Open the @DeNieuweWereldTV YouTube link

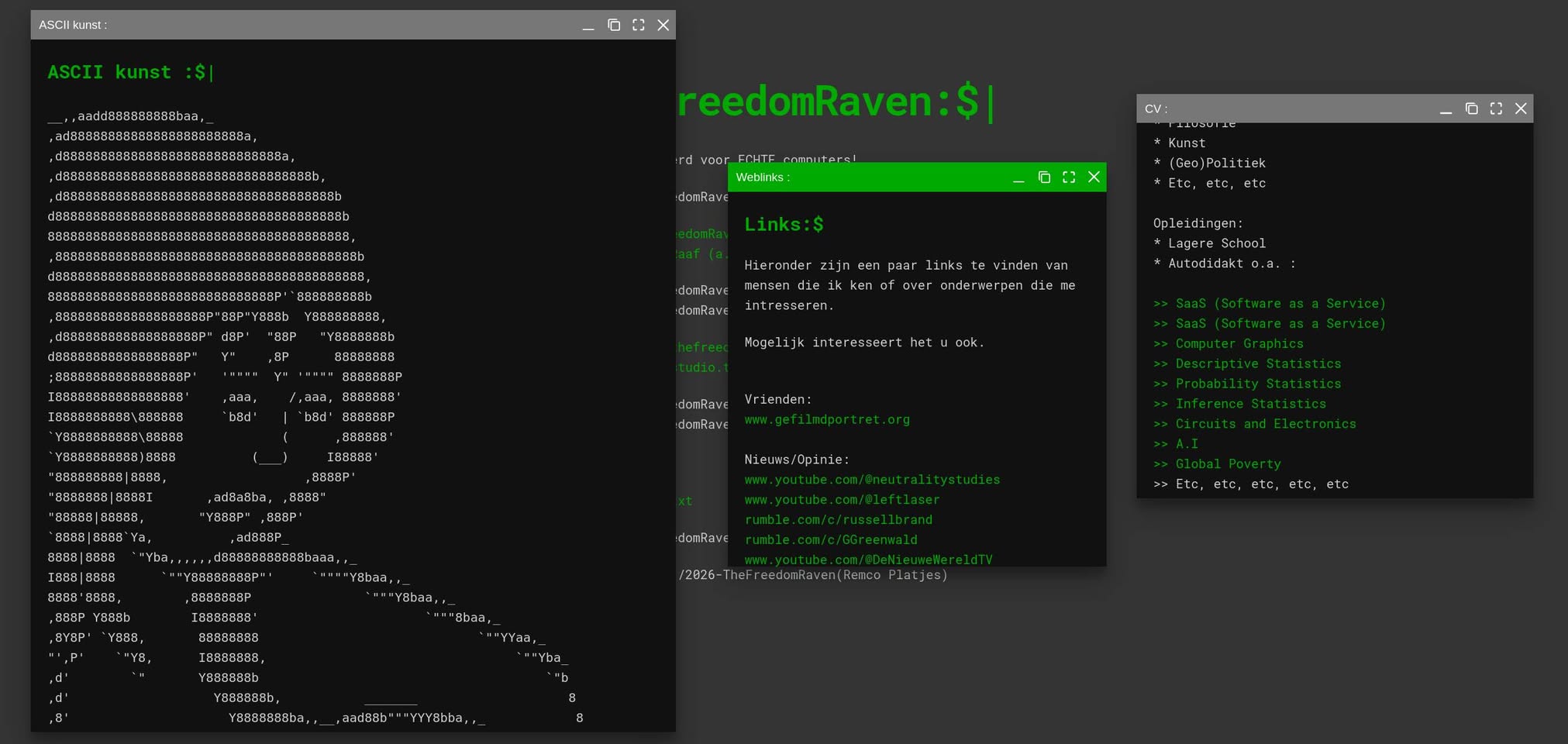pos(868,560)
